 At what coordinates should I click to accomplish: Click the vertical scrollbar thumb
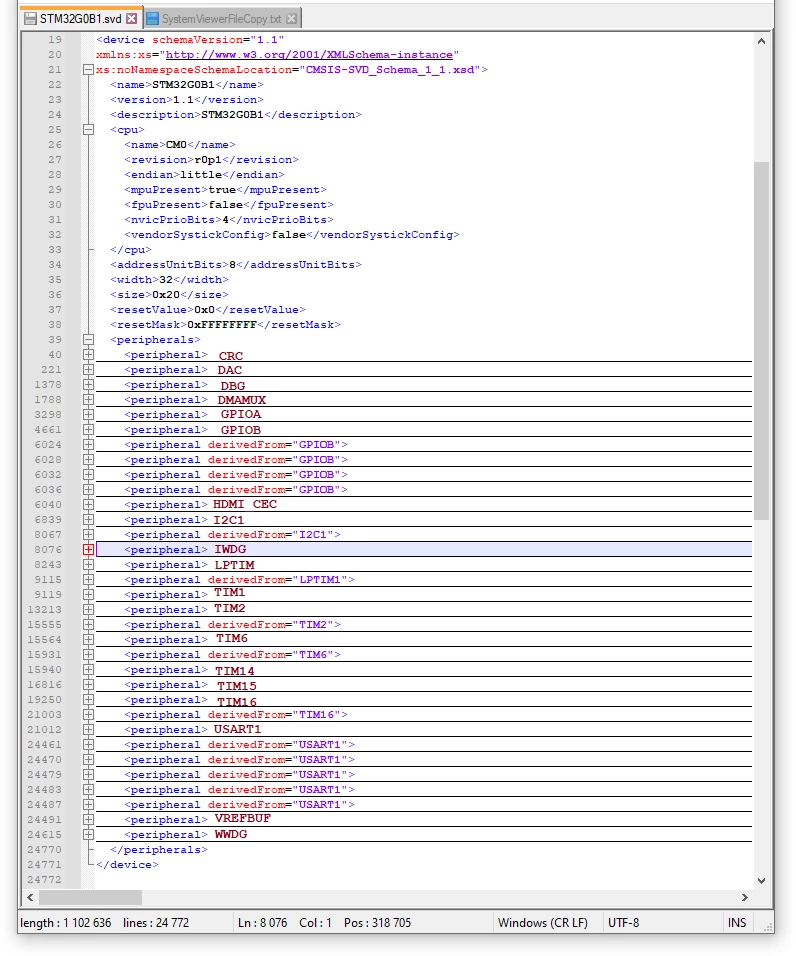[x=761, y=340]
